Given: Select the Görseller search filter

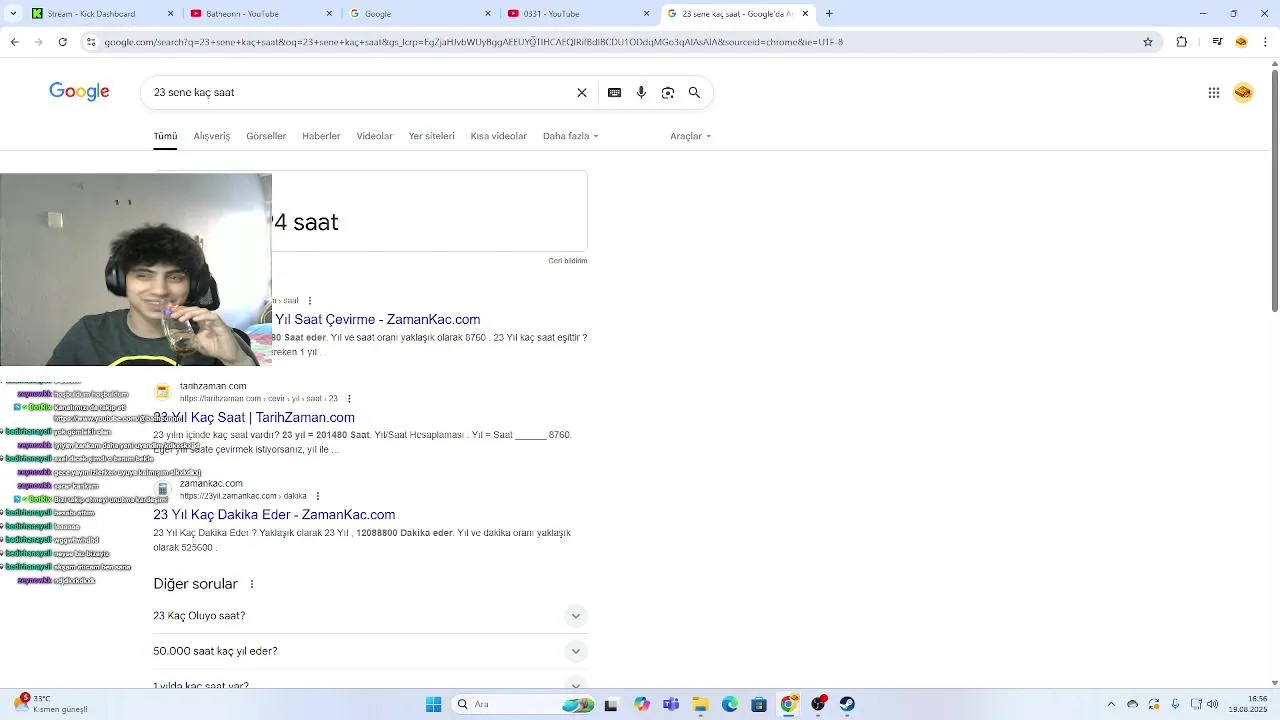Looking at the screenshot, I should [x=266, y=136].
